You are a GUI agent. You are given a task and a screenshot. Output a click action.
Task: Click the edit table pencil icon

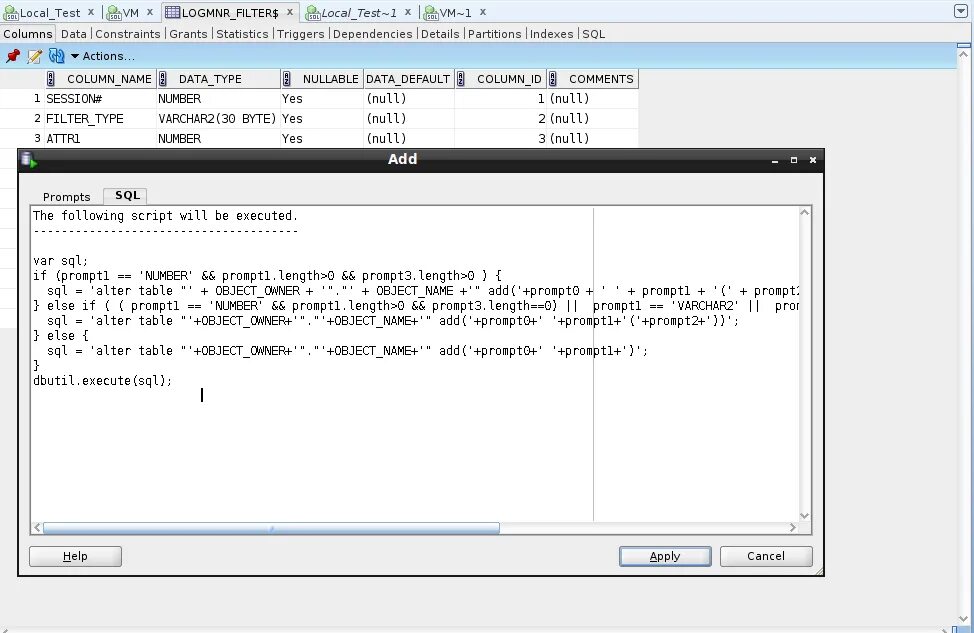pos(35,56)
